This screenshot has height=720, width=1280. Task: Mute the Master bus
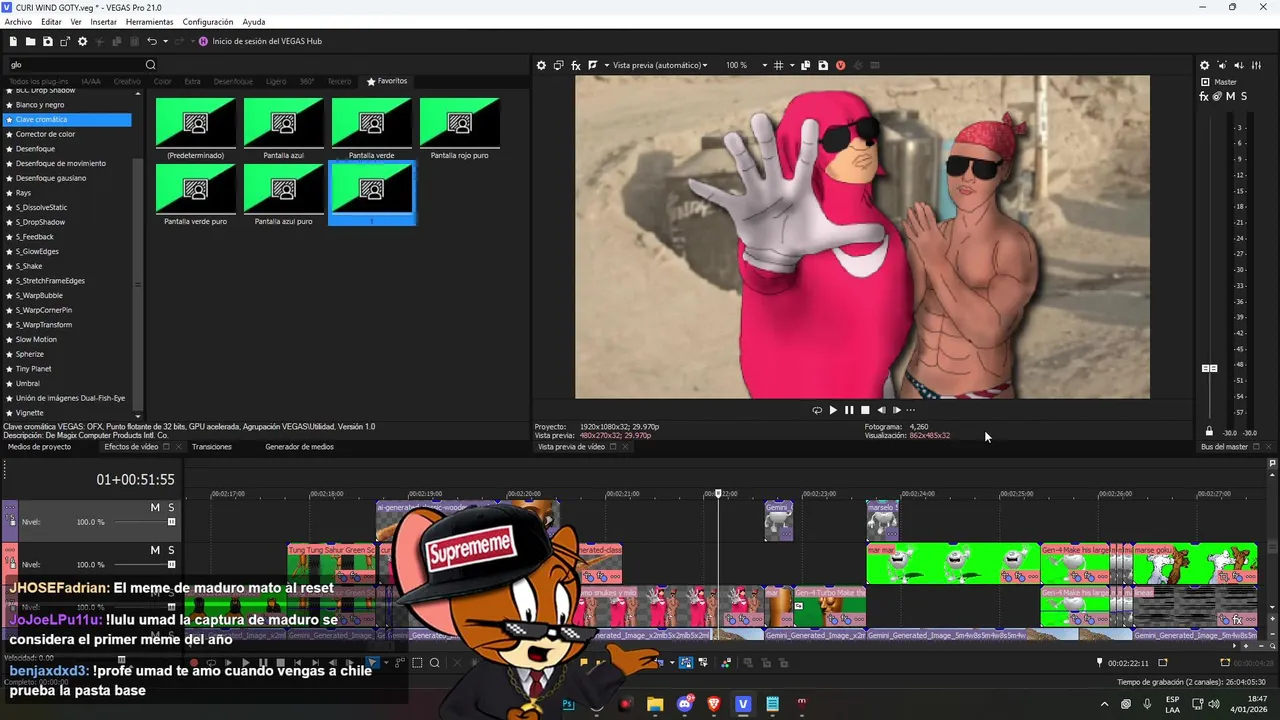click(1230, 96)
